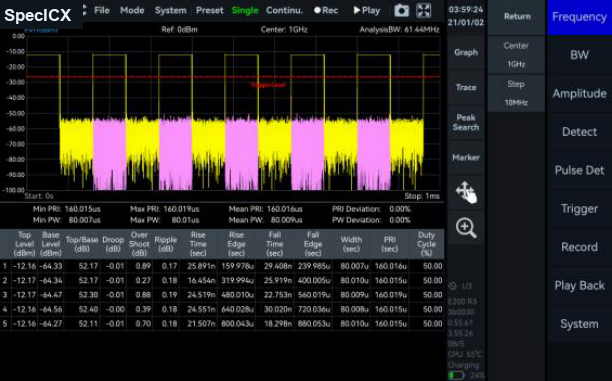The width and height of the screenshot is (612, 381).
Task: Select the Pulse Det tab
Action: point(579,170)
